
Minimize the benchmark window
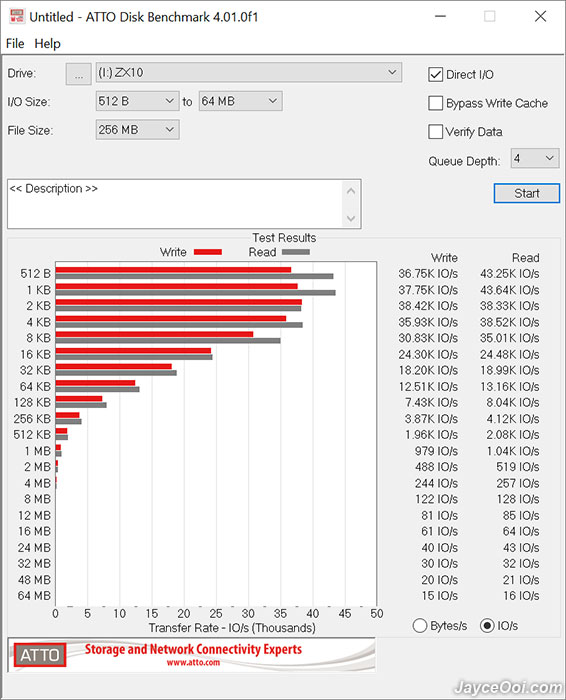441,17
